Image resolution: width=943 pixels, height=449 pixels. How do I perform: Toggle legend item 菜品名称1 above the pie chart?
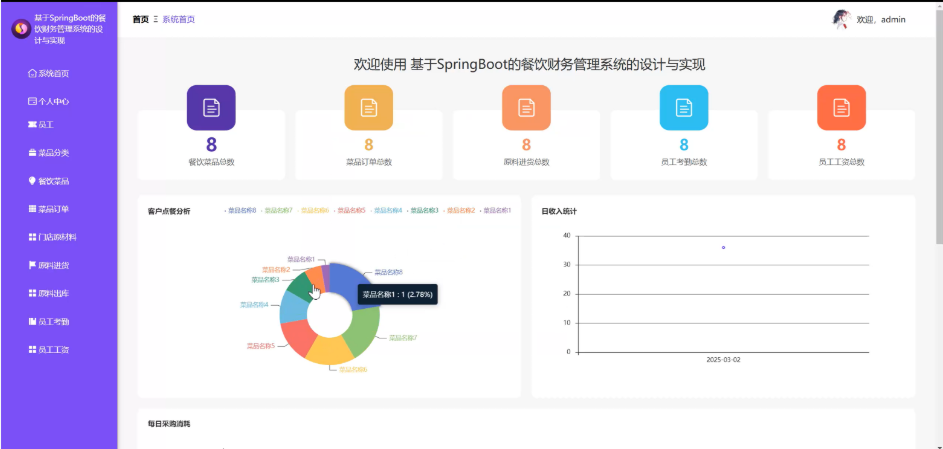[495, 211]
